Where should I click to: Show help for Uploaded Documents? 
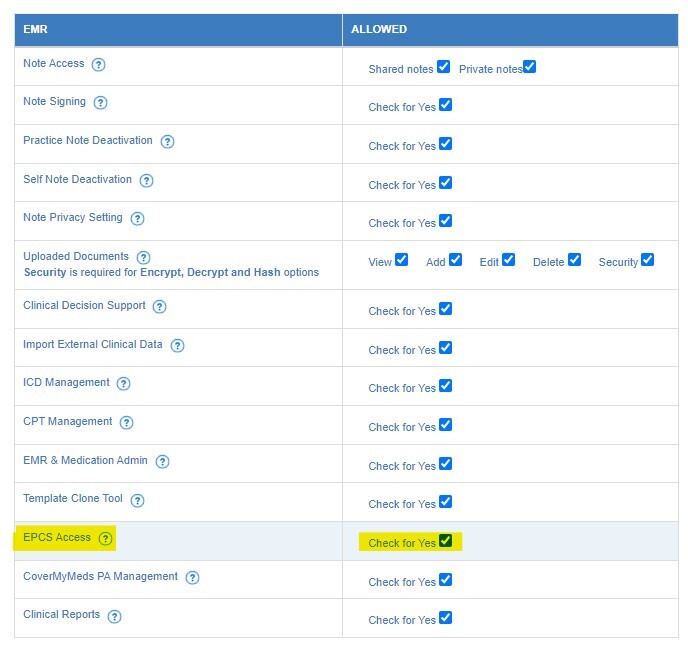[143, 258]
